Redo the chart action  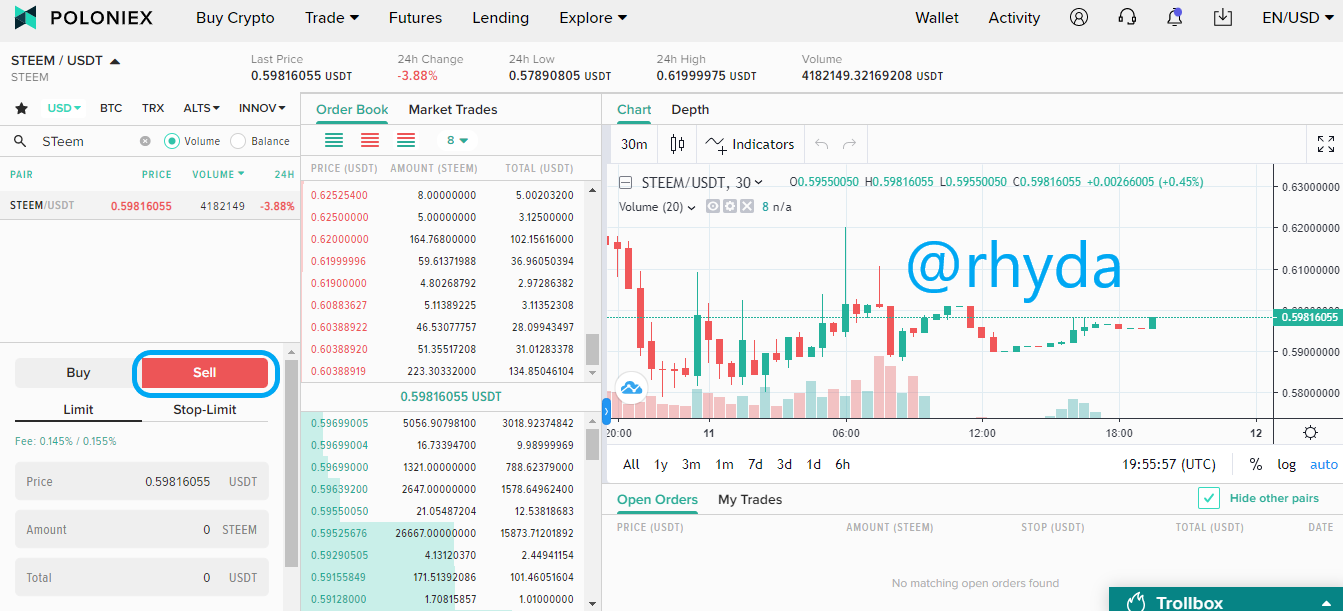(850, 144)
